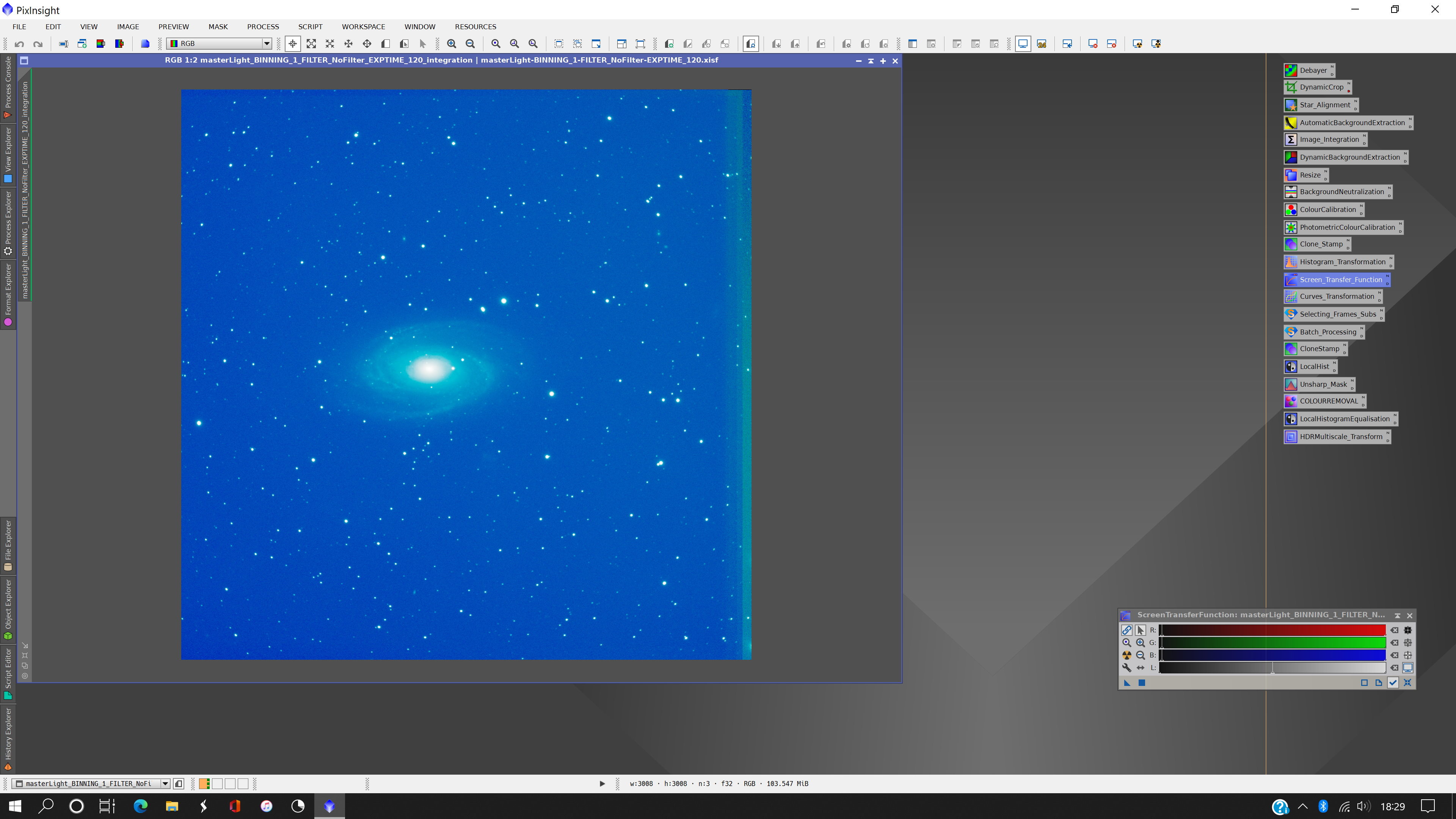The image size is (1456, 819).
Task: Shade the ScreenTransferFunction window
Action: [x=1397, y=615]
